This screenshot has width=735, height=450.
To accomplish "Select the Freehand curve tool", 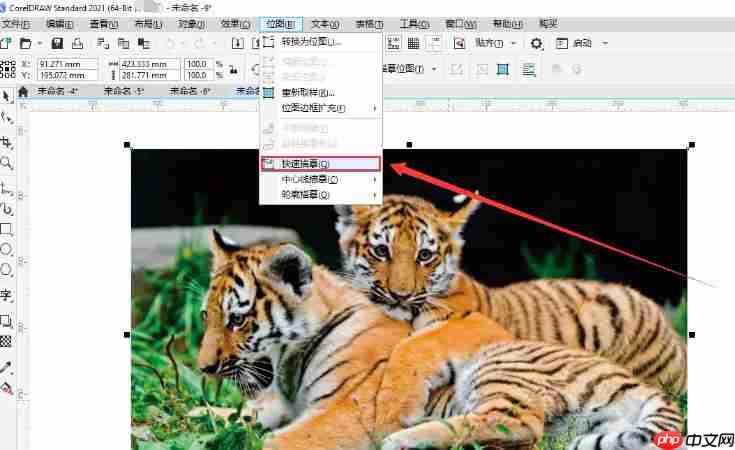I will tap(6, 189).
